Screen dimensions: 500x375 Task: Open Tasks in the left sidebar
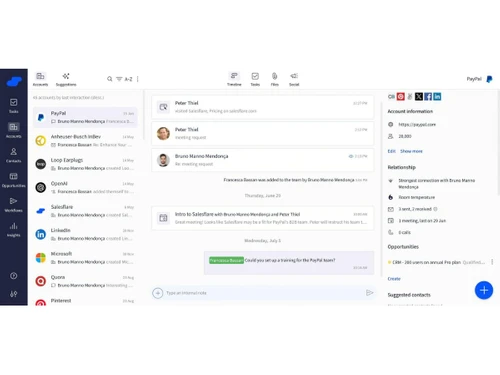click(14, 106)
